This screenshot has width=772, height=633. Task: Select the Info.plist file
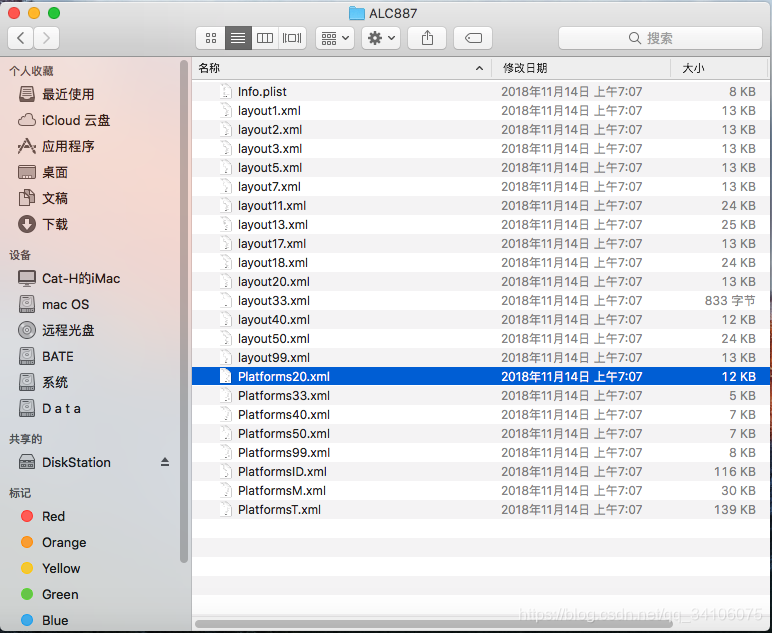480,92
